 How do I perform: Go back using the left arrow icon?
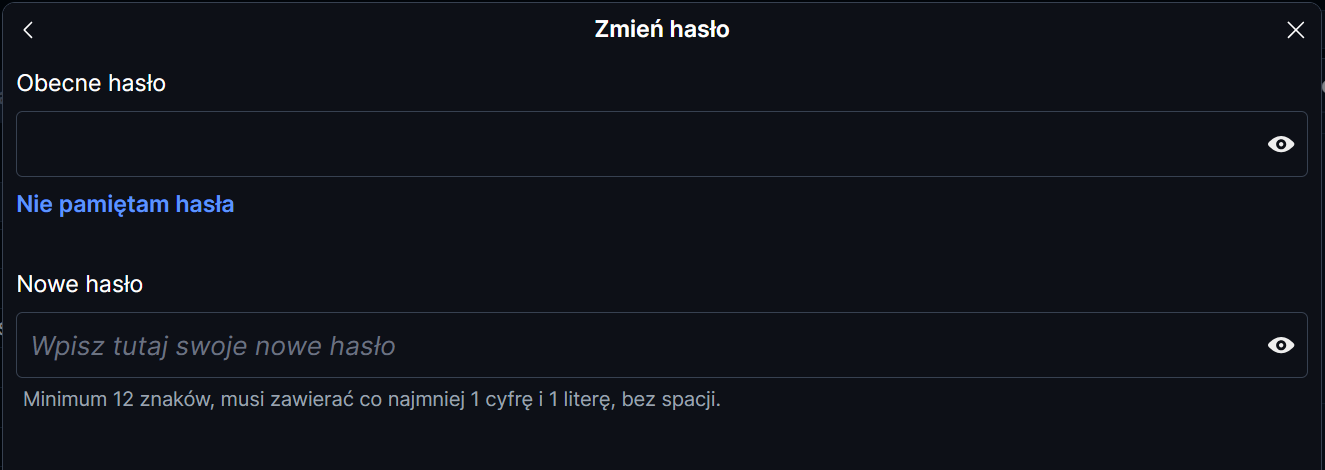click(28, 30)
